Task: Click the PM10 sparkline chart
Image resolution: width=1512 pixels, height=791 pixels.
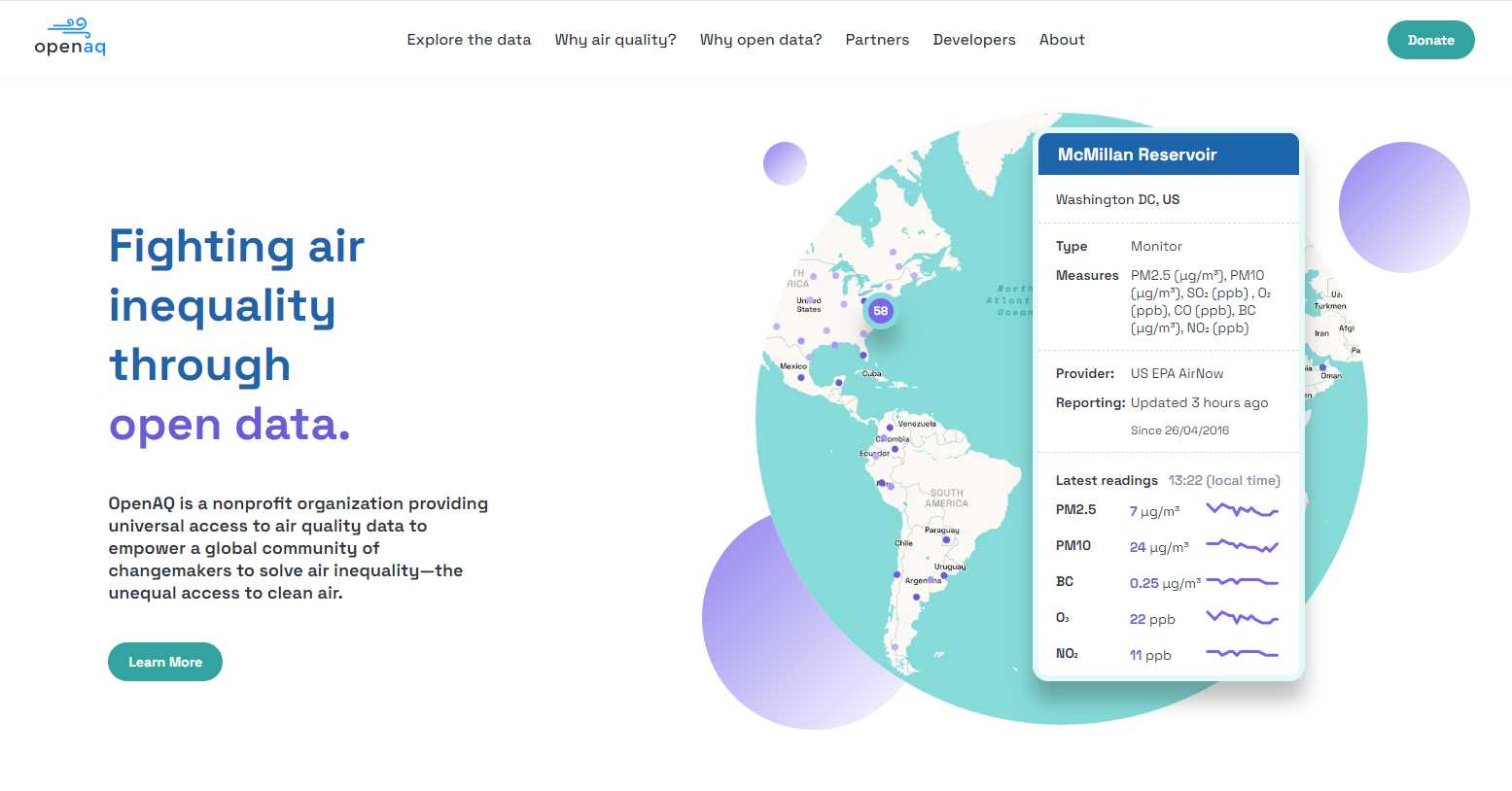Action: coord(1242,545)
